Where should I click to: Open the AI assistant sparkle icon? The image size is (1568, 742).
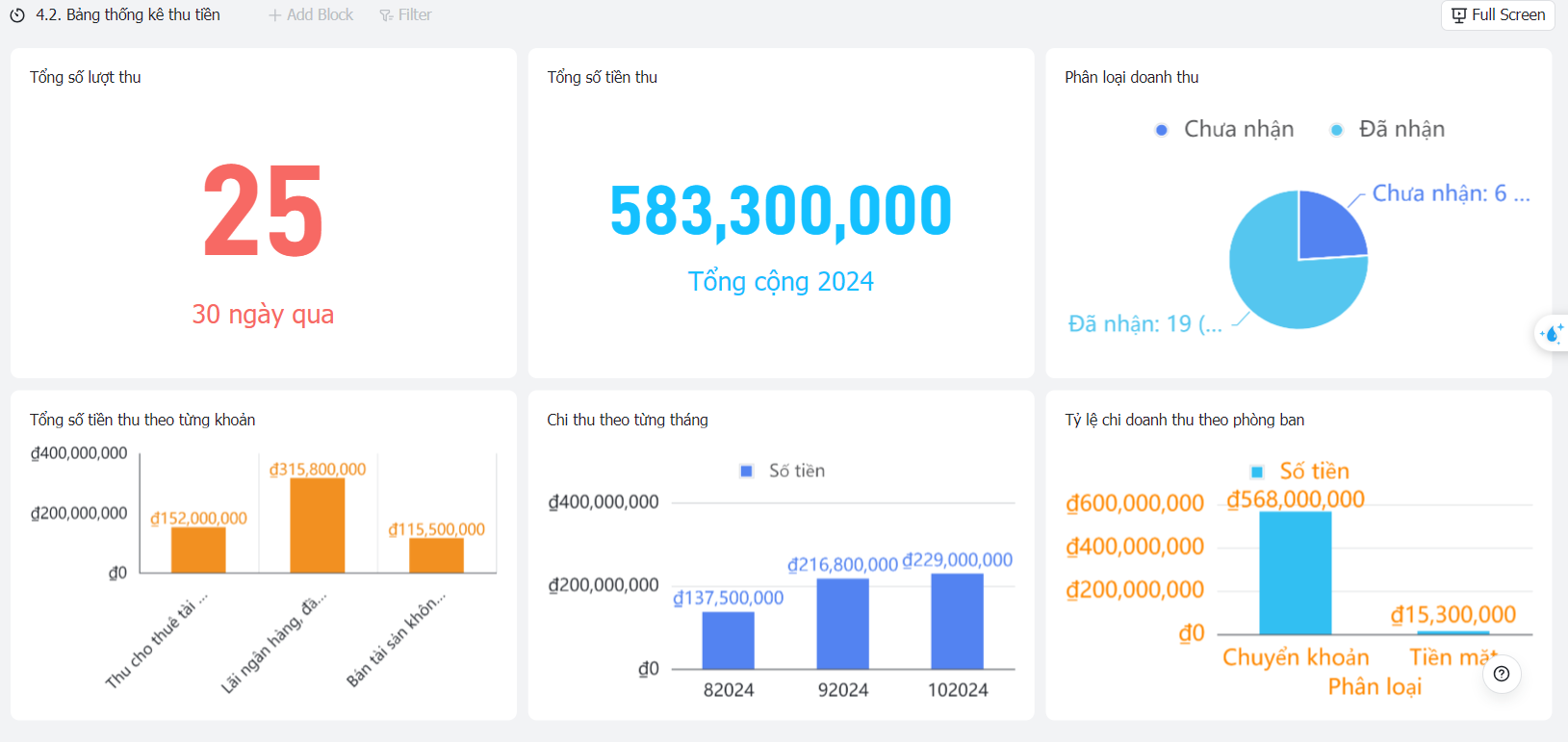click(x=1552, y=334)
